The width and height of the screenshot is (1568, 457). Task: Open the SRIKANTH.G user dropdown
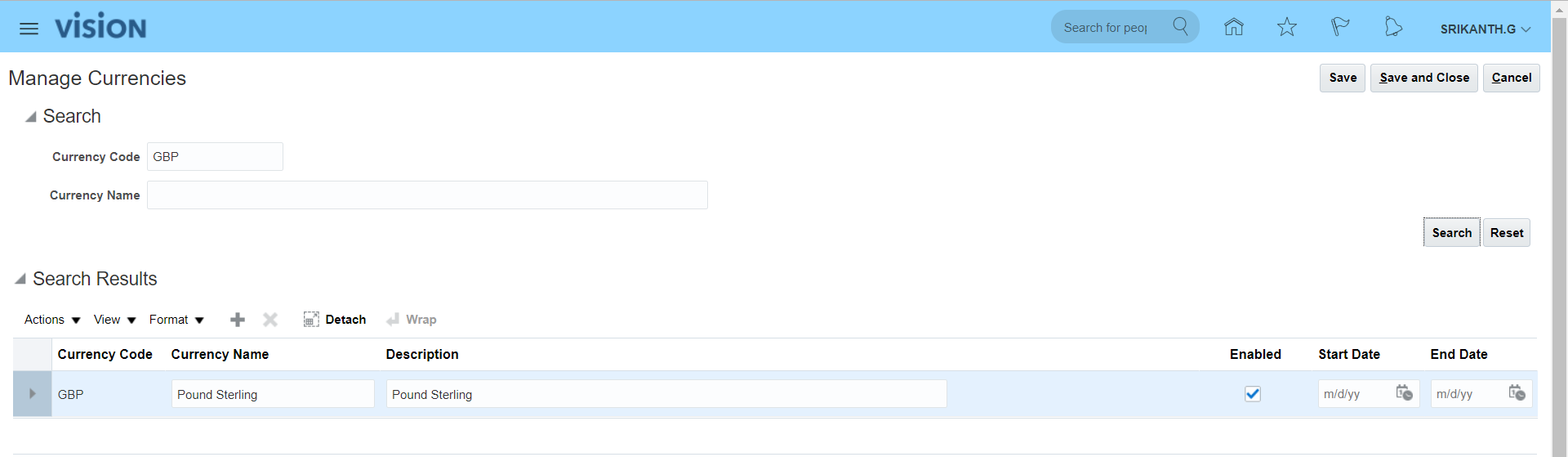coord(1485,29)
